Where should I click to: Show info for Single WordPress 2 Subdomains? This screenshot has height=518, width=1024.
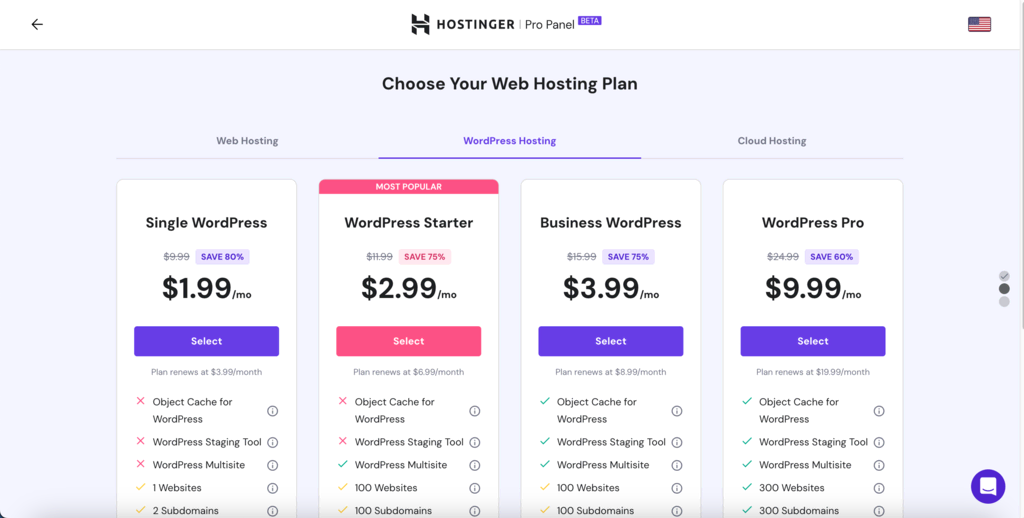(x=272, y=511)
